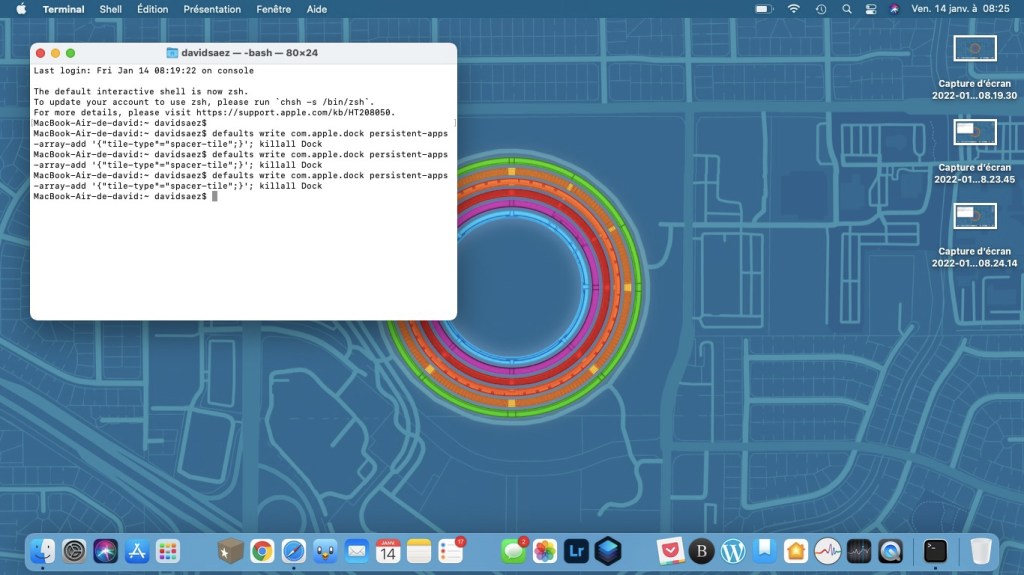
Task: Launch Safari from the Dock
Action: pos(293,550)
